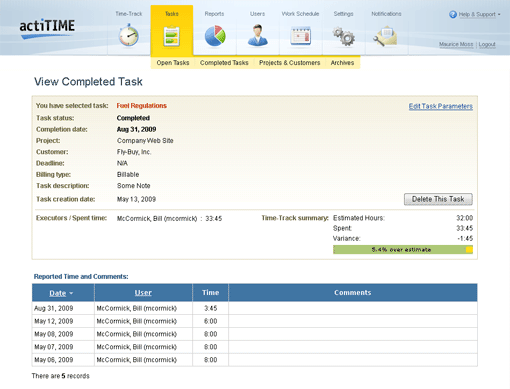This screenshot has height=389, width=510.
Task: Click the actiTIME logo
Action: point(47,28)
